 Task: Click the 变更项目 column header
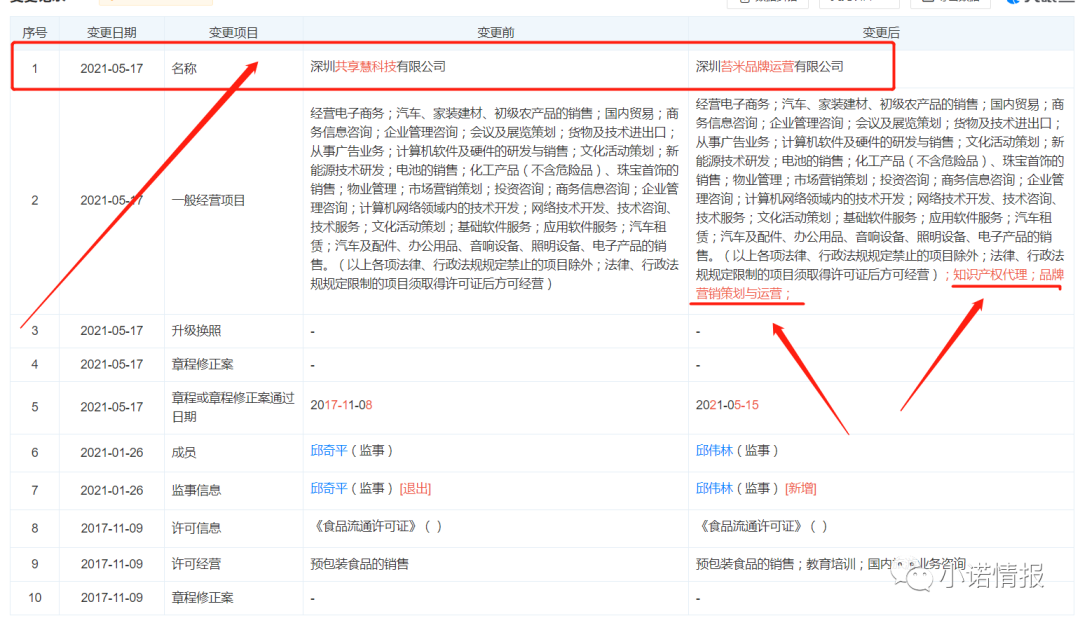pos(233,32)
